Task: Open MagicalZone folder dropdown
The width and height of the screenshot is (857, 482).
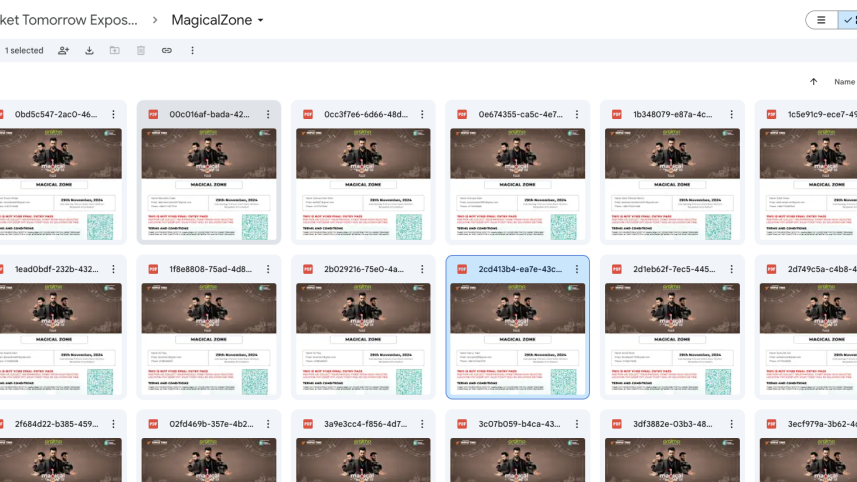Action: pyautogui.click(x=218, y=20)
